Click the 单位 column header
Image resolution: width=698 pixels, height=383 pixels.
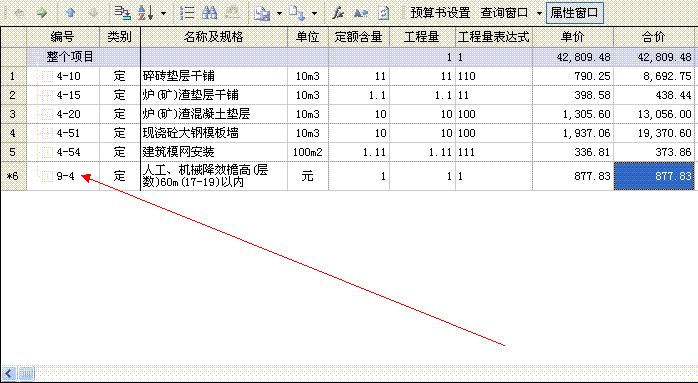click(x=308, y=37)
